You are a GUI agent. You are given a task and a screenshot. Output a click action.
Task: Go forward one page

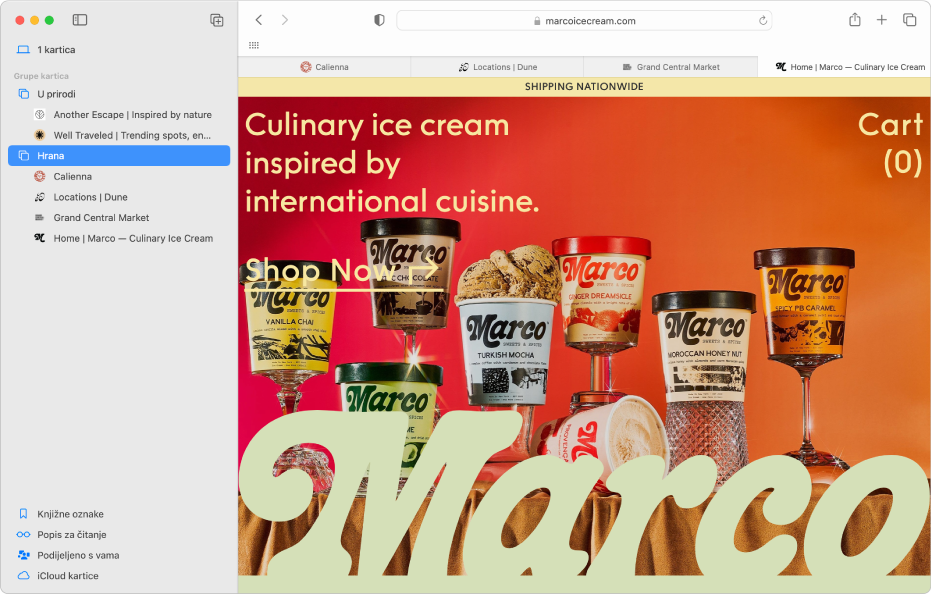pyautogui.click(x=284, y=19)
